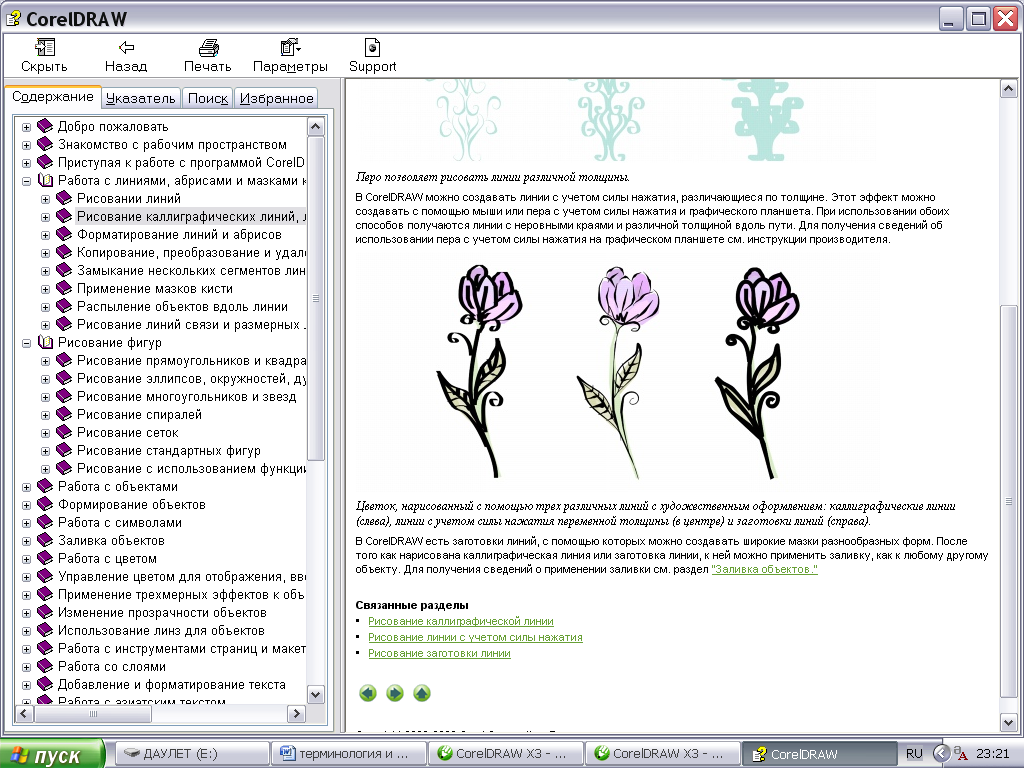Click the RU language indicator
1024x768 pixels.
point(914,754)
